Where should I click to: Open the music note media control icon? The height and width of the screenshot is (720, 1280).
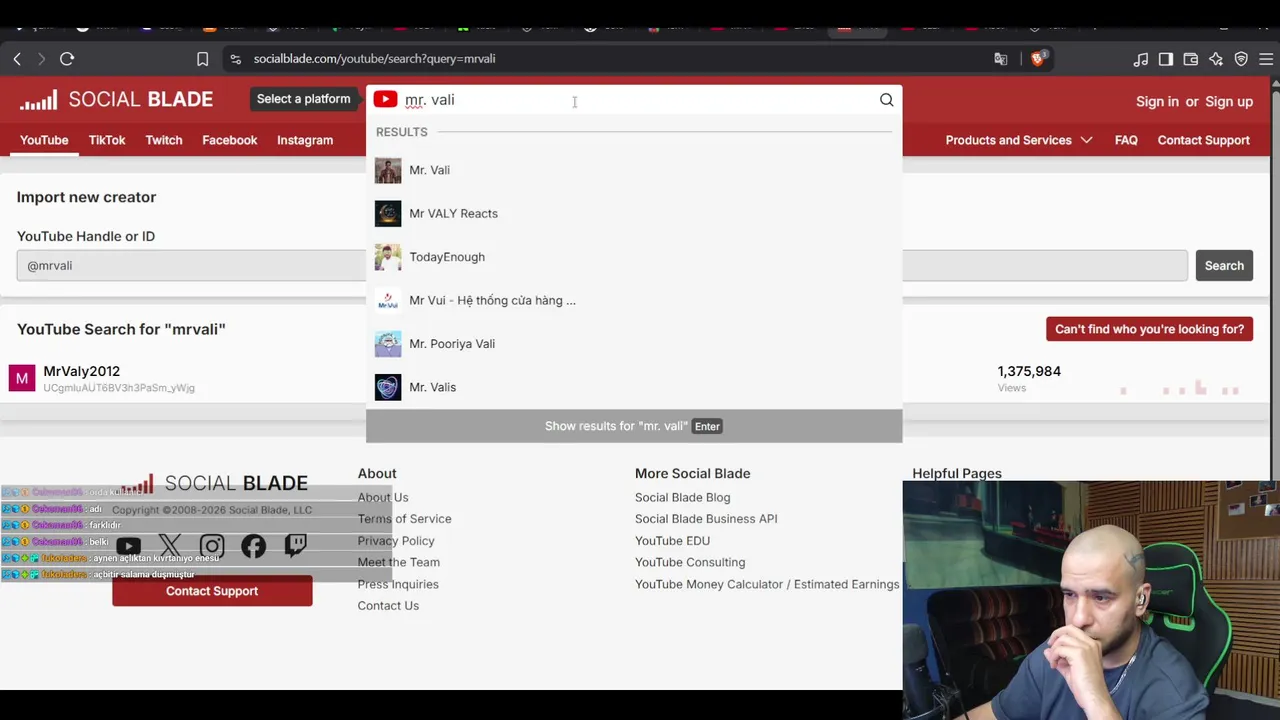pyautogui.click(x=1141, y=59)
